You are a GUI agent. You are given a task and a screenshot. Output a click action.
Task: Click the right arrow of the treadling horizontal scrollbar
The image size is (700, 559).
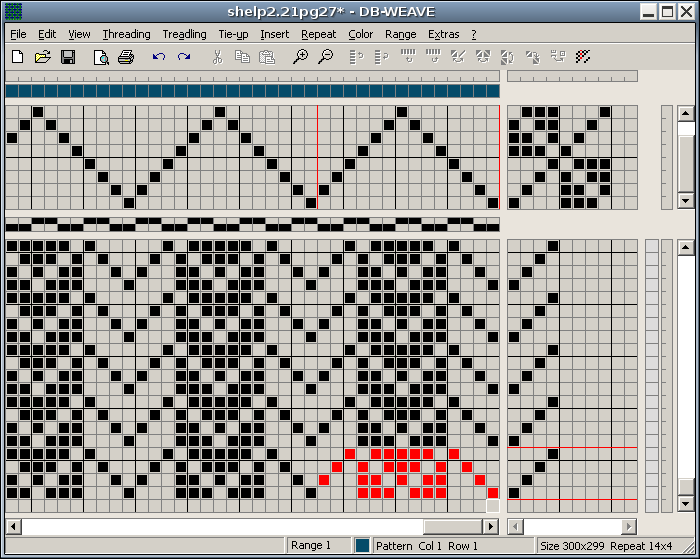tap(629, 526)
